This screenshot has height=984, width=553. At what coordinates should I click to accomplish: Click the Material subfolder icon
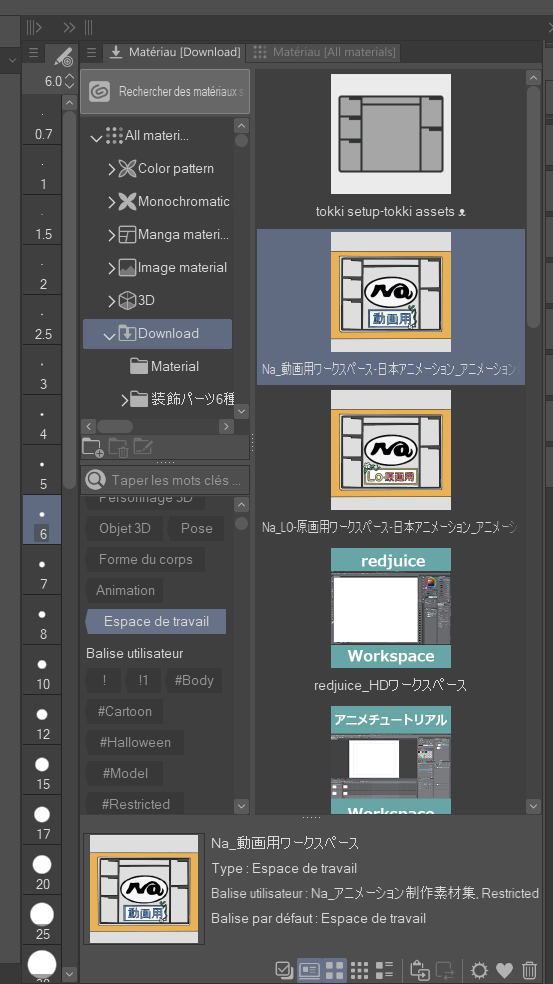(x=139, y=366)
